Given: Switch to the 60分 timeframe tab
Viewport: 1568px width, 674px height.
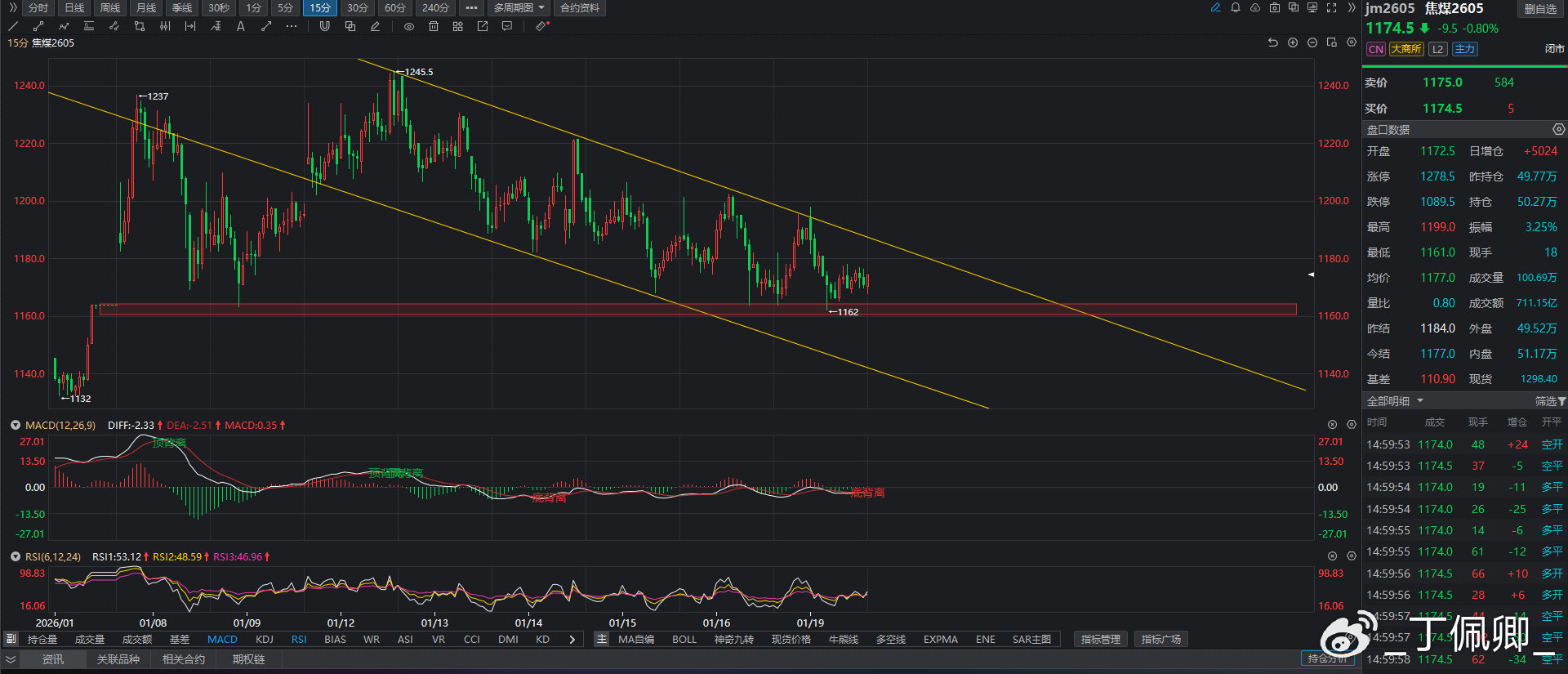Looking at the screenshot, I should coord(395,7).
